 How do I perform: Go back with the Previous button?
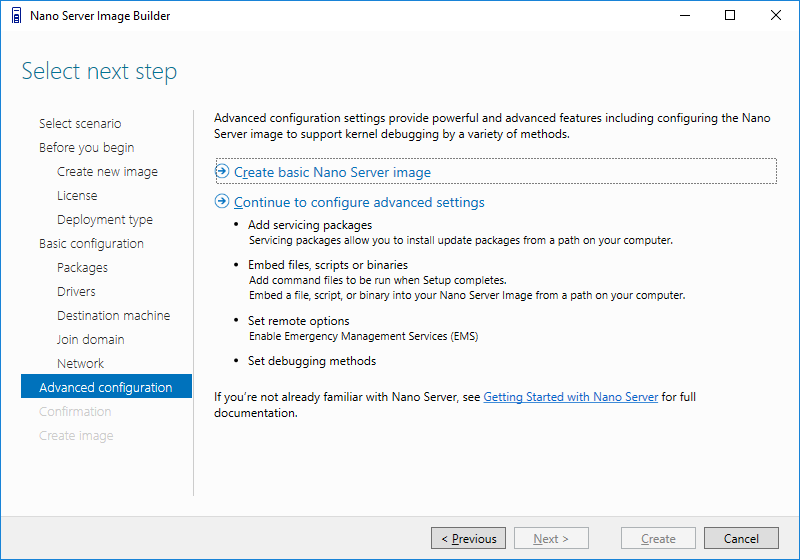[x=468, y=538]
